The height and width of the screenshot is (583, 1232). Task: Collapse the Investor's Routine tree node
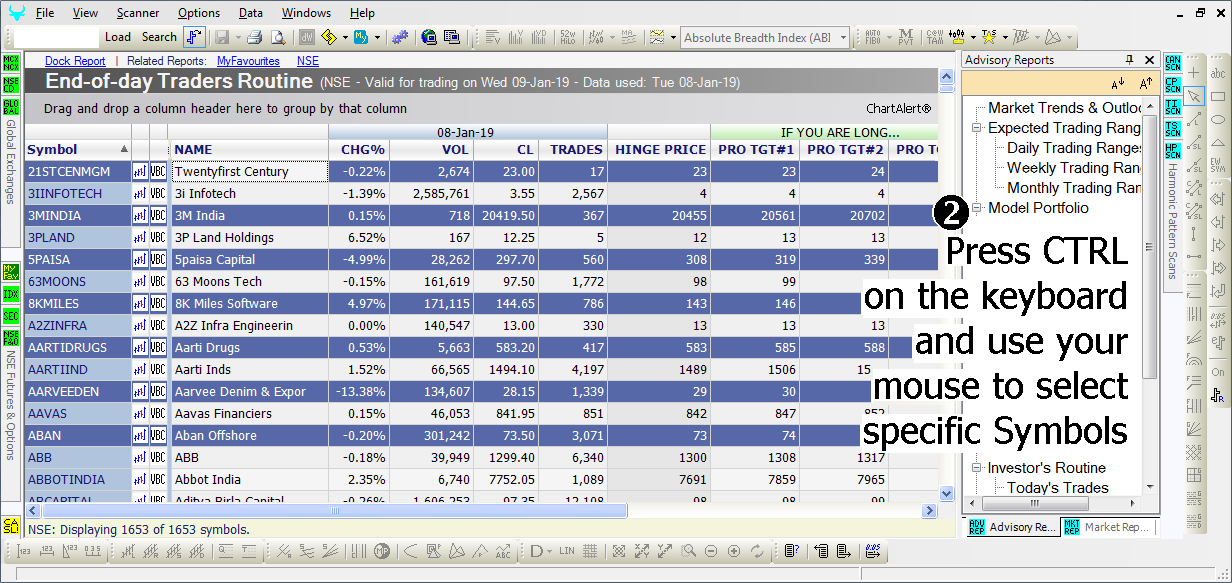976,468
